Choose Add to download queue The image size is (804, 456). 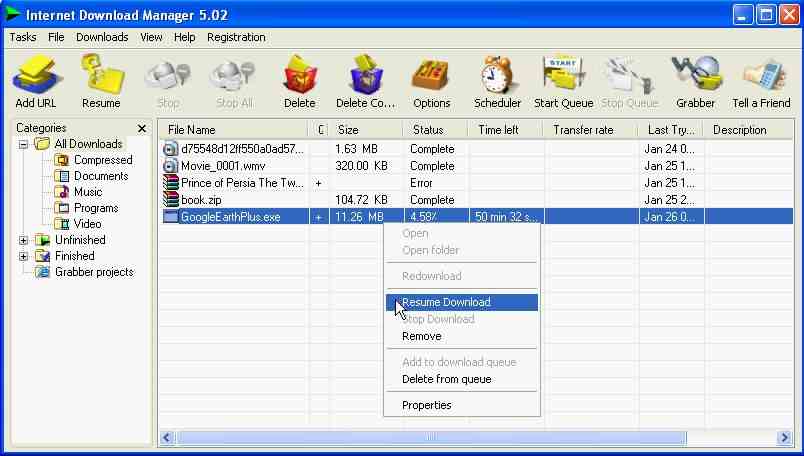pyautogui.click(x=462, y=362)
